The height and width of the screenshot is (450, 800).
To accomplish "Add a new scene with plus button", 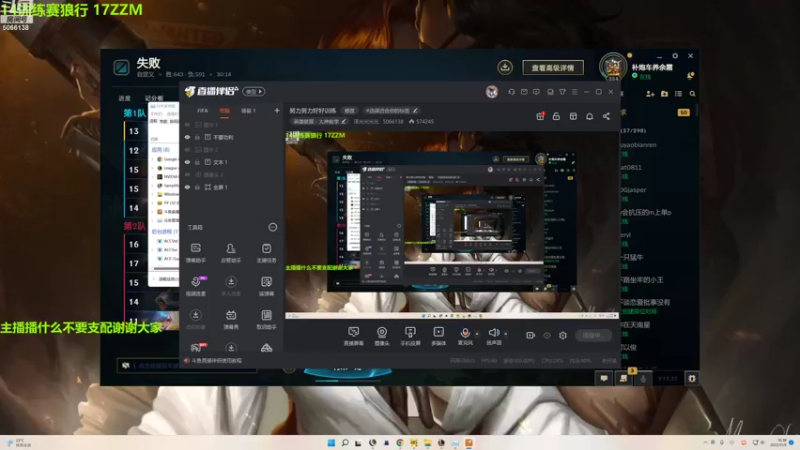I will tap(277, 110).
